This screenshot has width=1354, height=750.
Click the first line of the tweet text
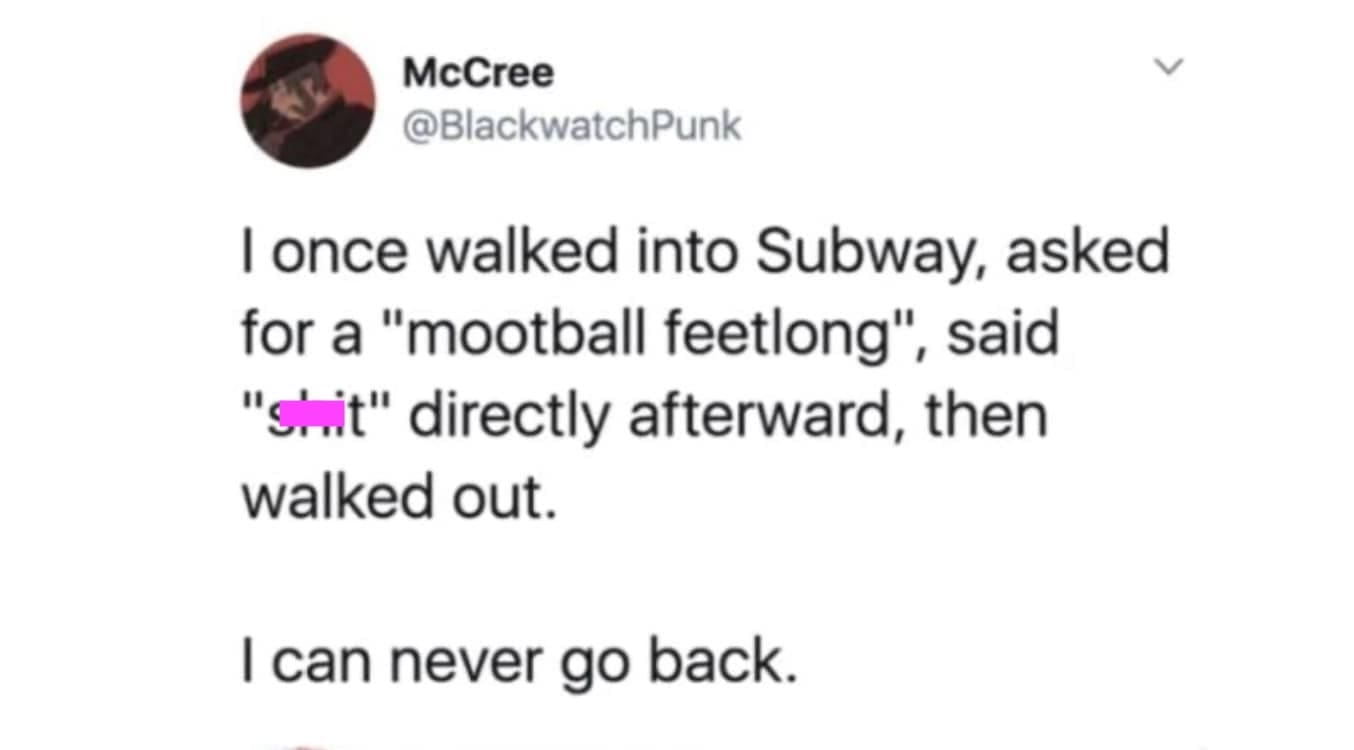coord(700,250)
